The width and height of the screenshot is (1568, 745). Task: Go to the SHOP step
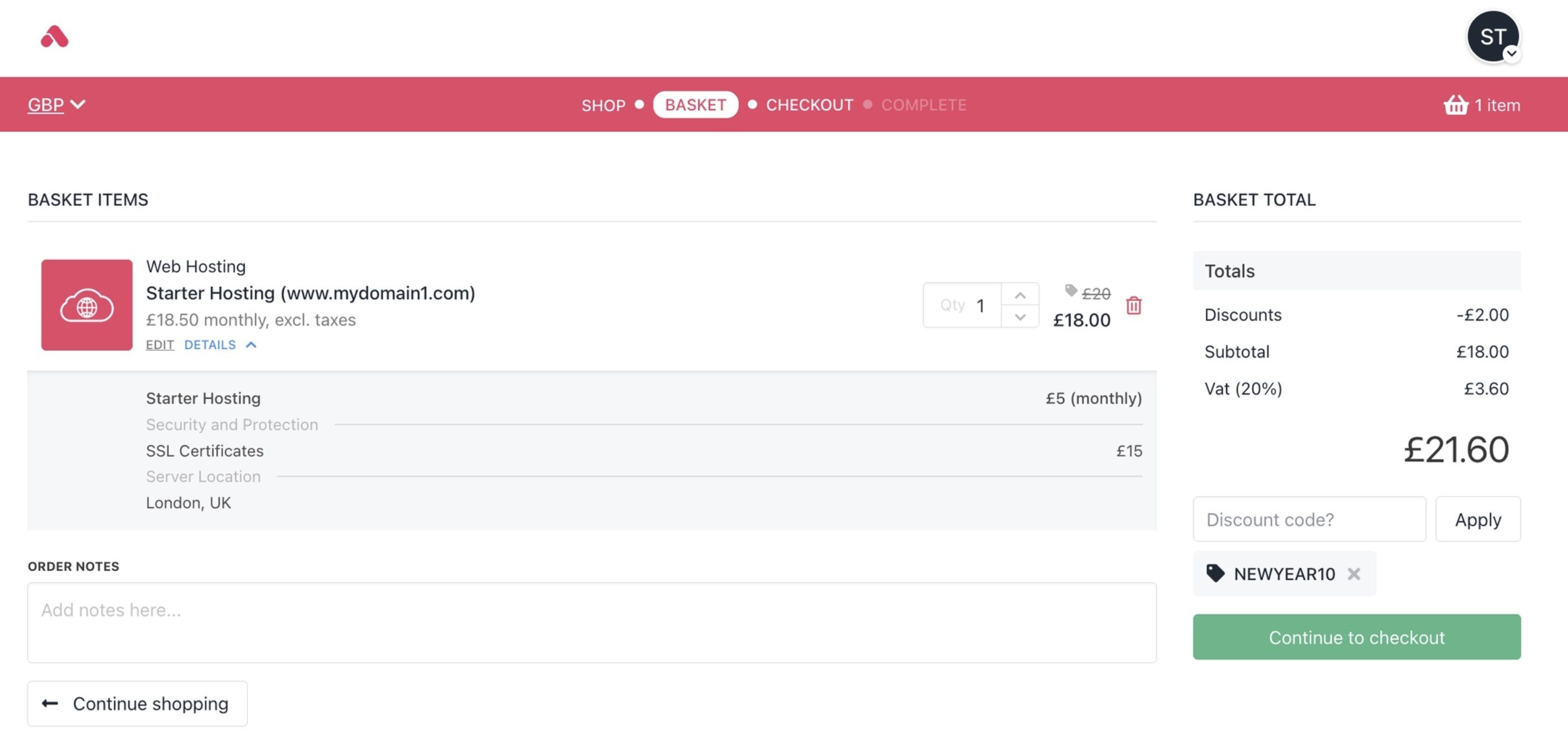coord(603,105)
